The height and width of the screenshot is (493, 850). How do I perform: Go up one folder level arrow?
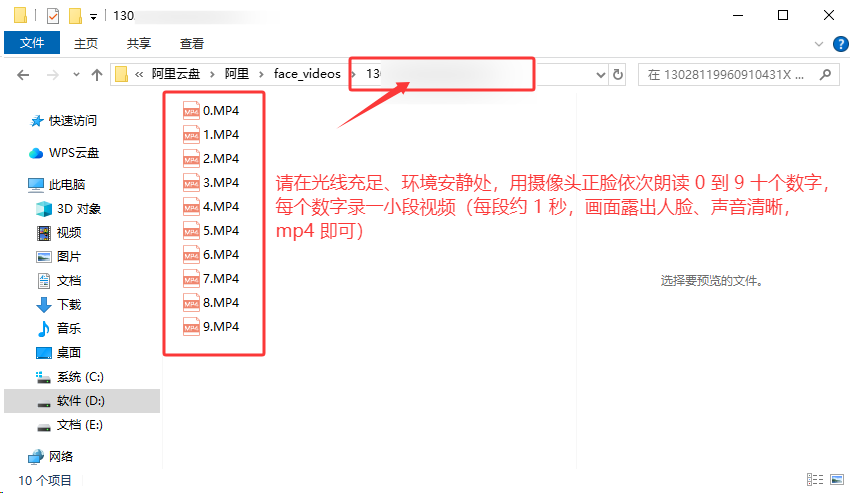pos(96,75)
